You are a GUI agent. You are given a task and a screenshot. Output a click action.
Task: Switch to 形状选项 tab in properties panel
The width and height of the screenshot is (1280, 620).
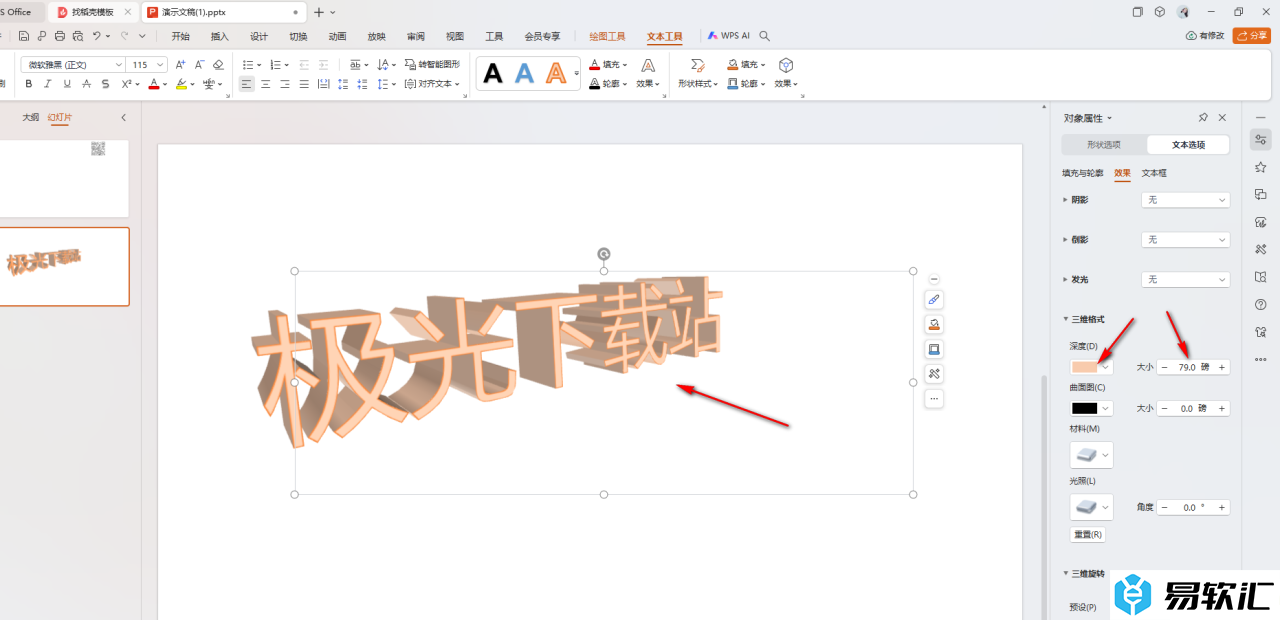[x=1104, y=145]
